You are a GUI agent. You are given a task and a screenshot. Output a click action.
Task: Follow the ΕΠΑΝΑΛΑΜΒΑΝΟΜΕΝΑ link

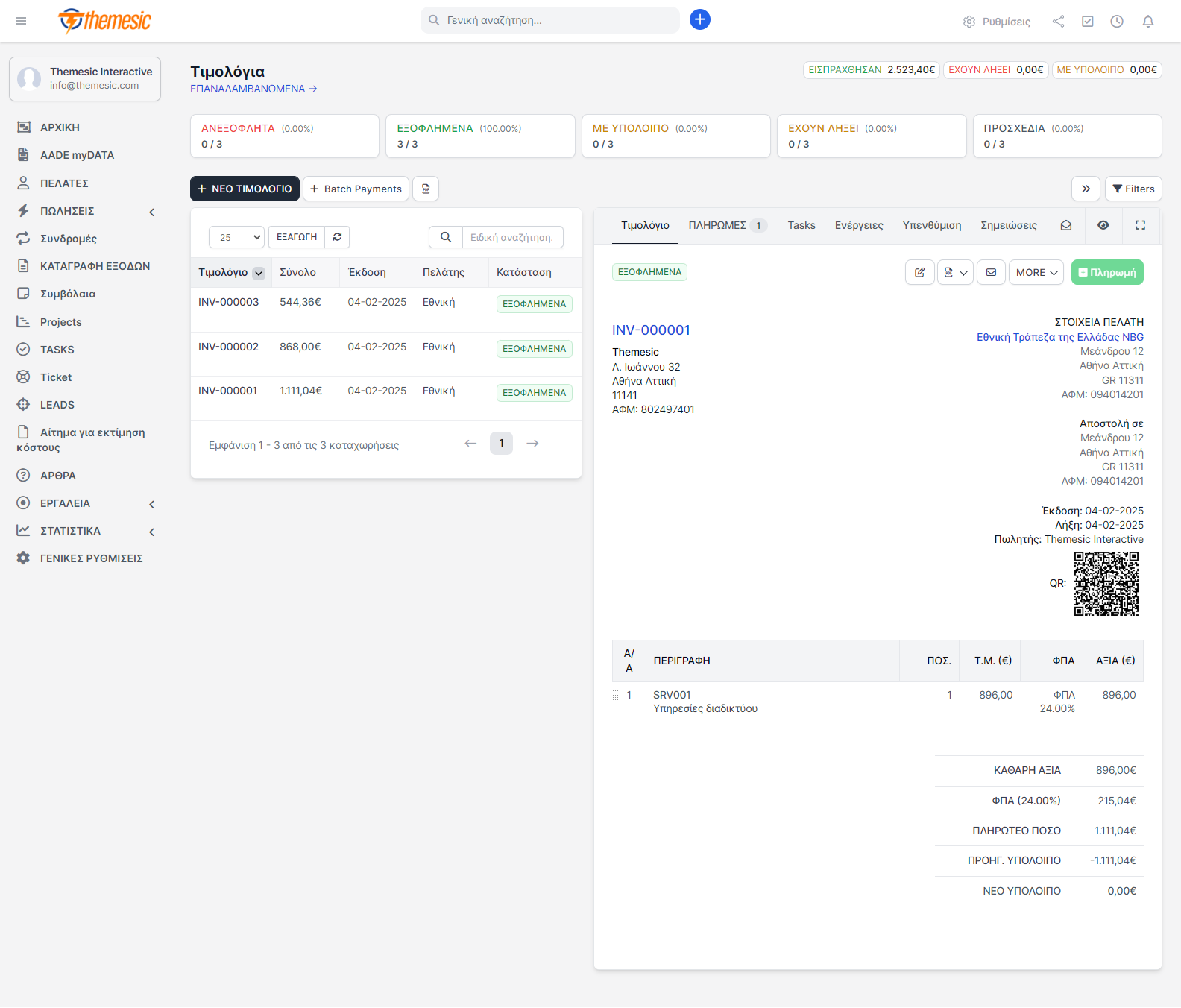pyautogui.click(x=253, y=89)
